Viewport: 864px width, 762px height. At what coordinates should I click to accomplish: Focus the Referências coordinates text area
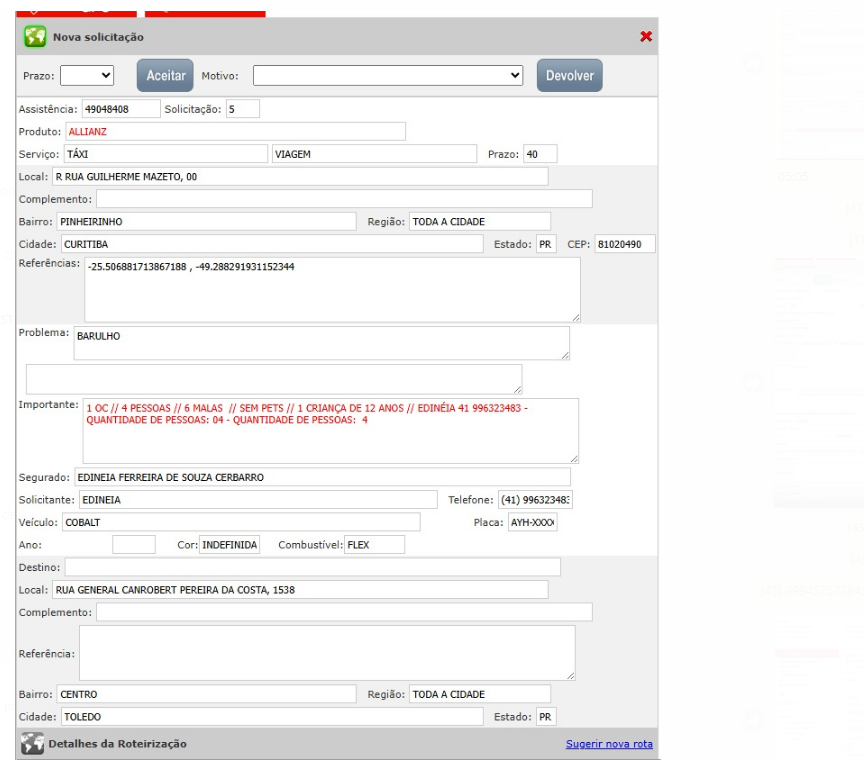tap(332, 289)
